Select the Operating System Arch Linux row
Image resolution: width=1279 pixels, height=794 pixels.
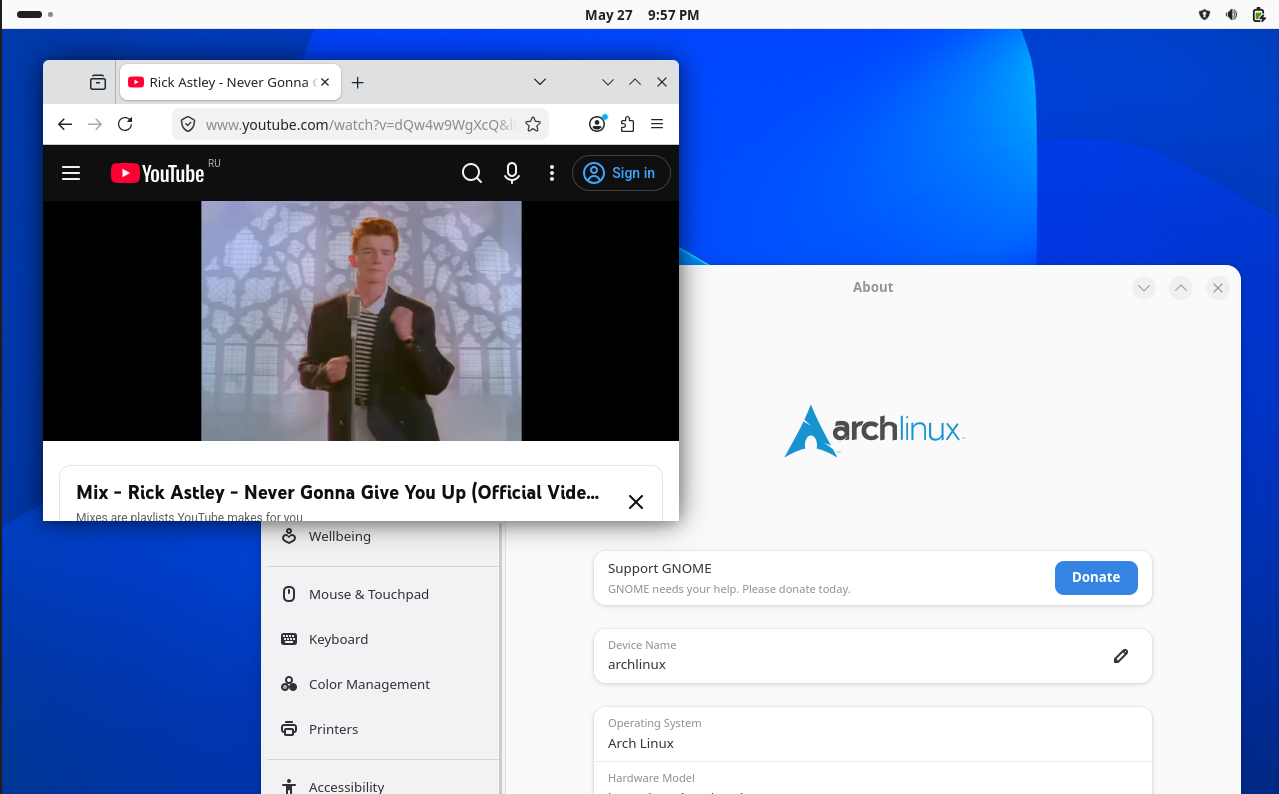pyautogui.click(x=873, y=734)
